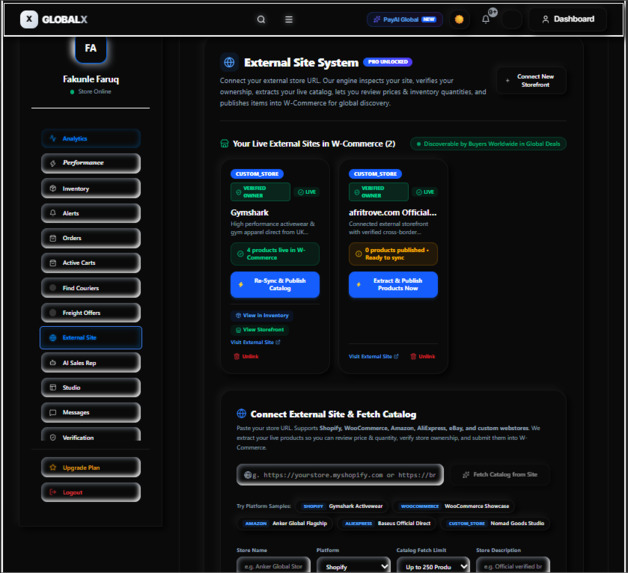Open the Platform dropdown showing Shopify

tap(353, 566)
